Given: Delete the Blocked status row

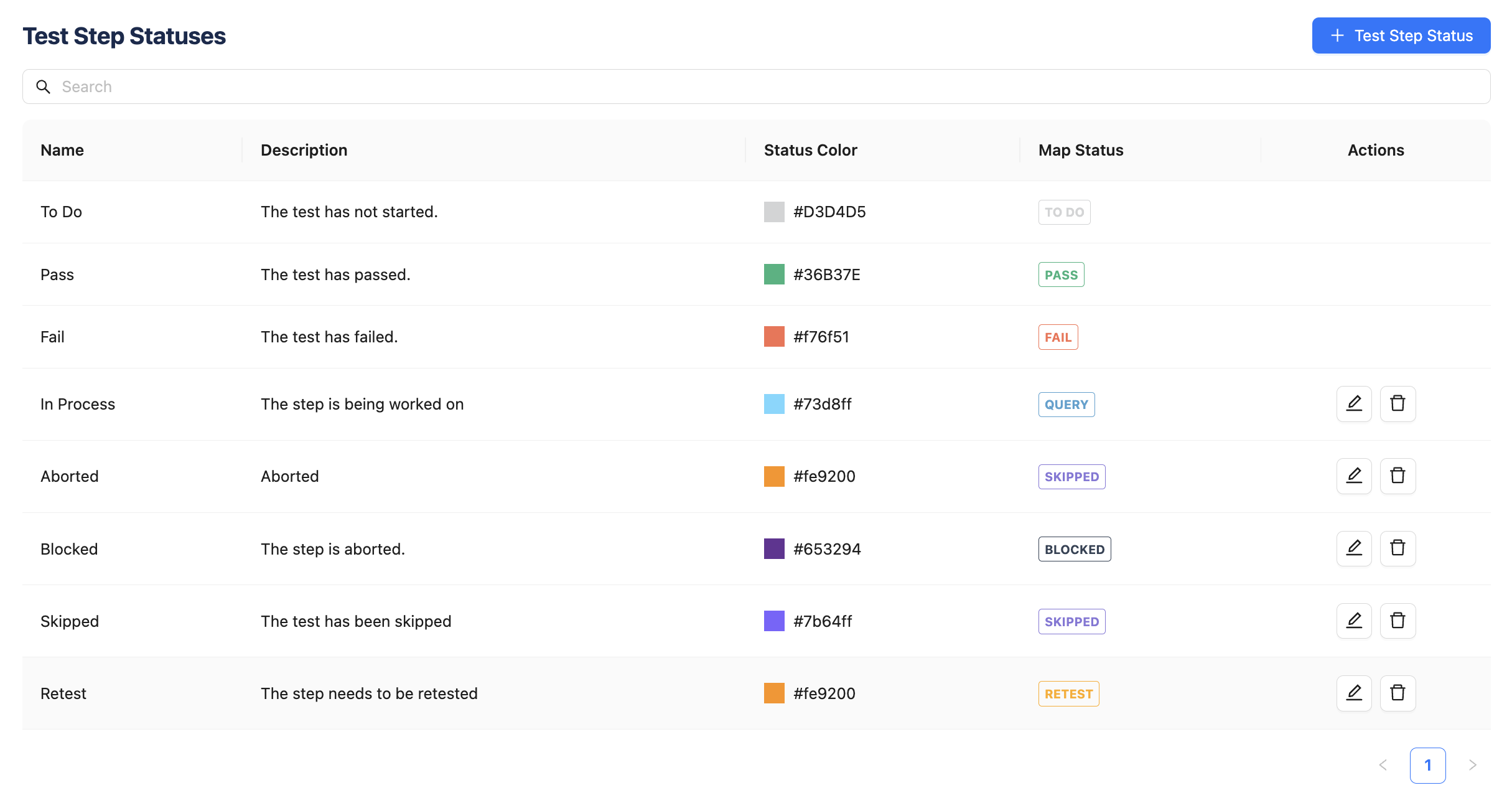Looking at the screenshot, I should click(1398, 548).
